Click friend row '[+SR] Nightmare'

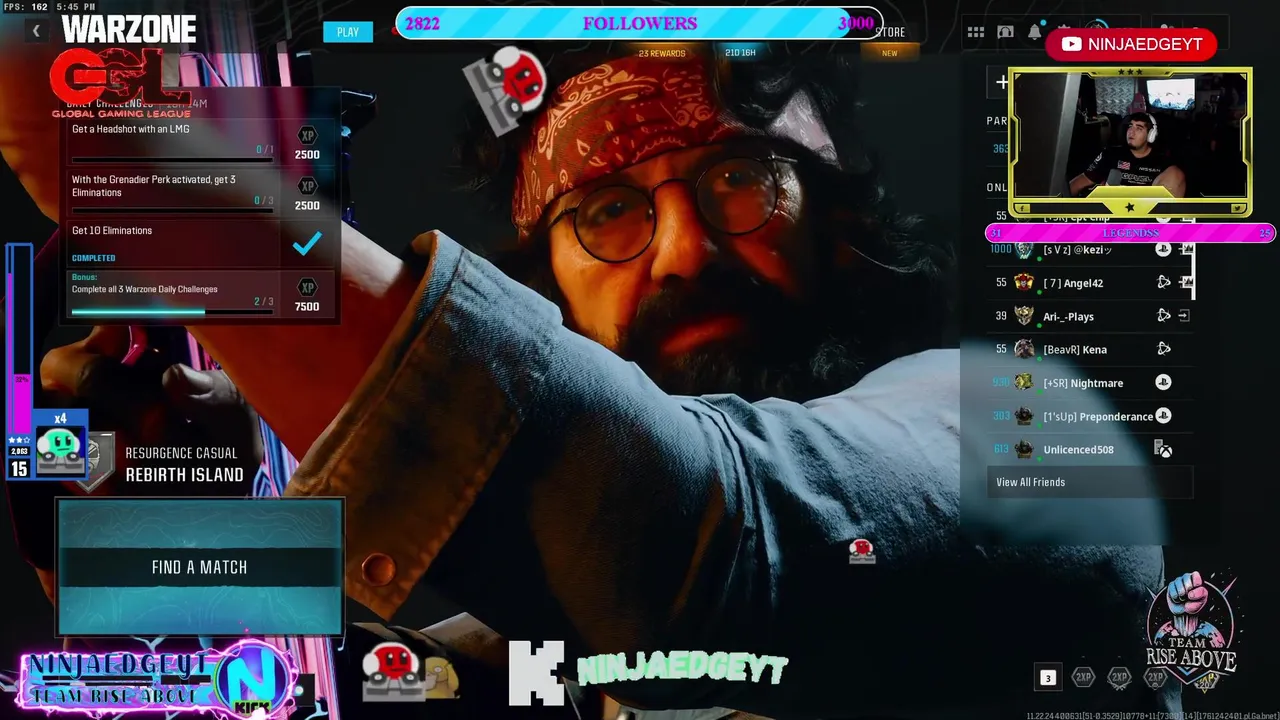1090,382
